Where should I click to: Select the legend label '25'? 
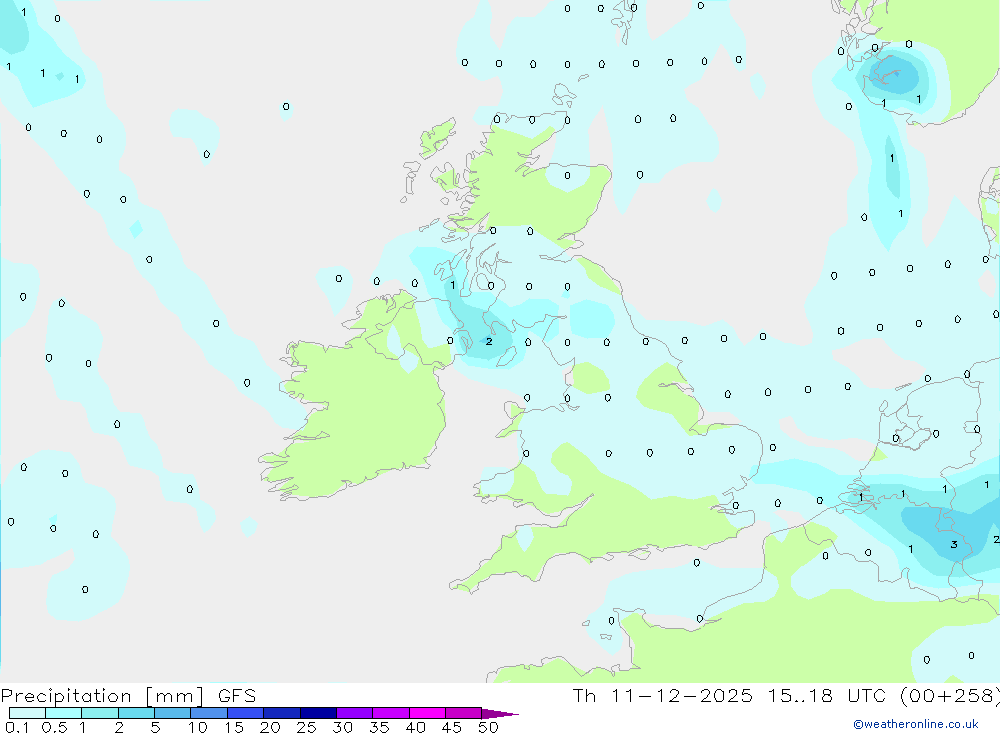tap(306, 727)
